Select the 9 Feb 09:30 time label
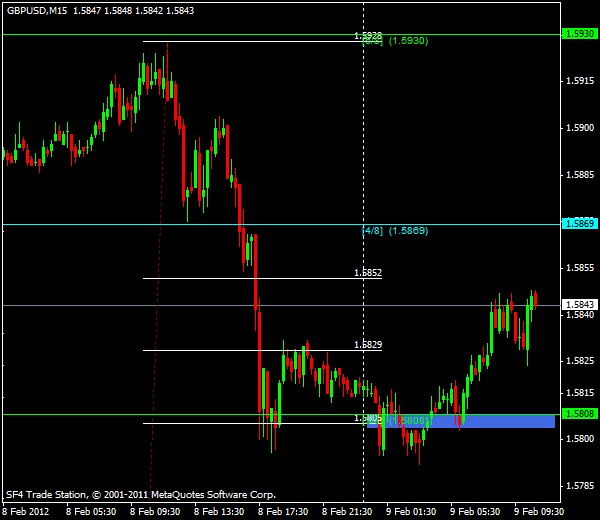The image size is (600, 520). coord(538,510)
